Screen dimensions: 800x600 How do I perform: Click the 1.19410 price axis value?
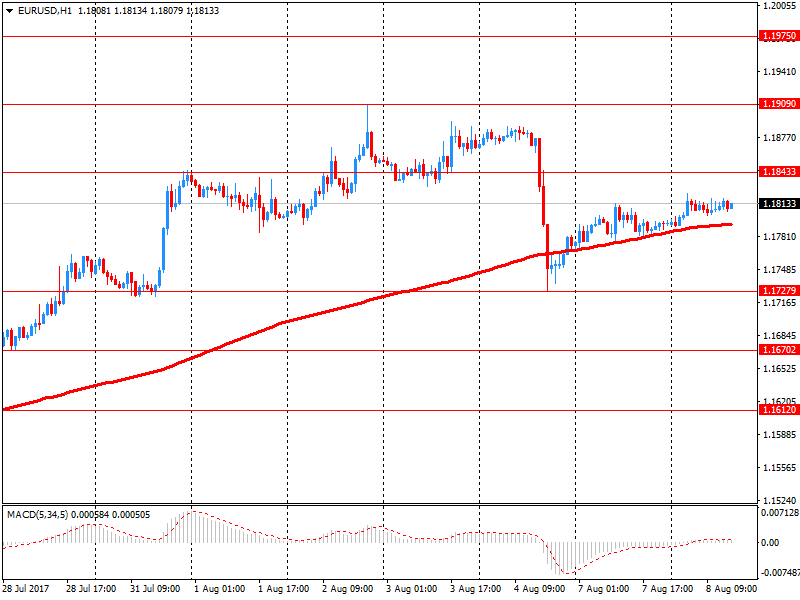(x=780, y=72)
